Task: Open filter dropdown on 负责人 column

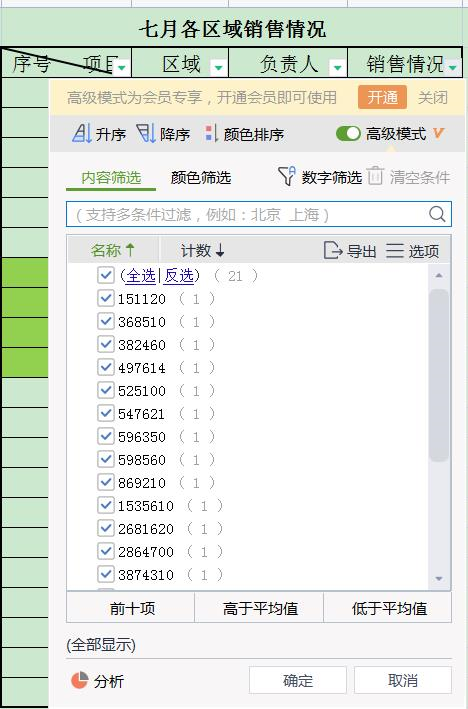Action: 337,68
